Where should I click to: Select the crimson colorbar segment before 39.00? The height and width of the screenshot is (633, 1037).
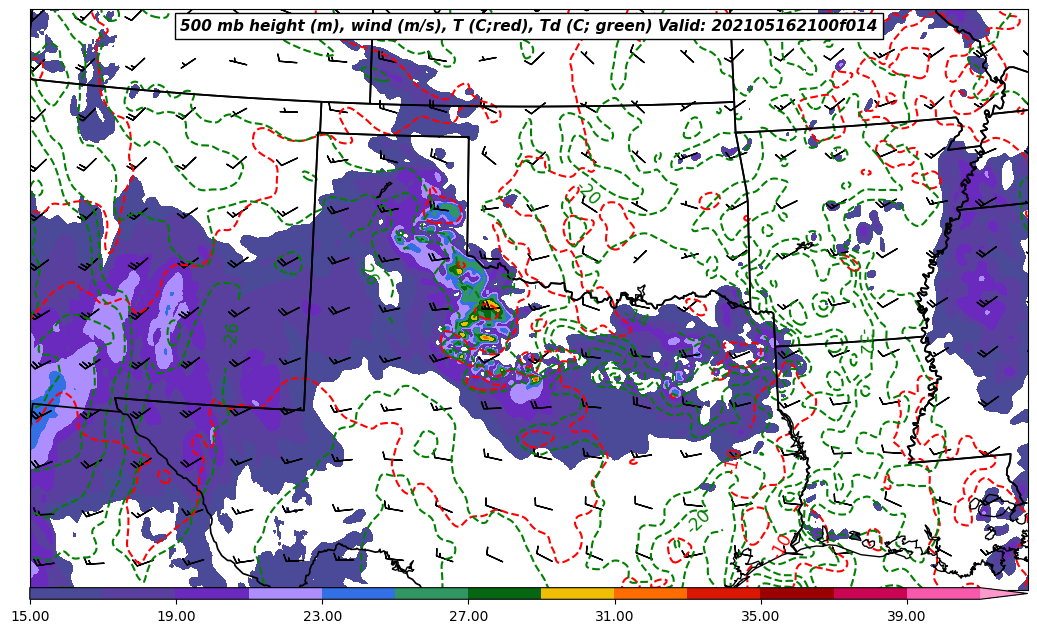point(870,593)
